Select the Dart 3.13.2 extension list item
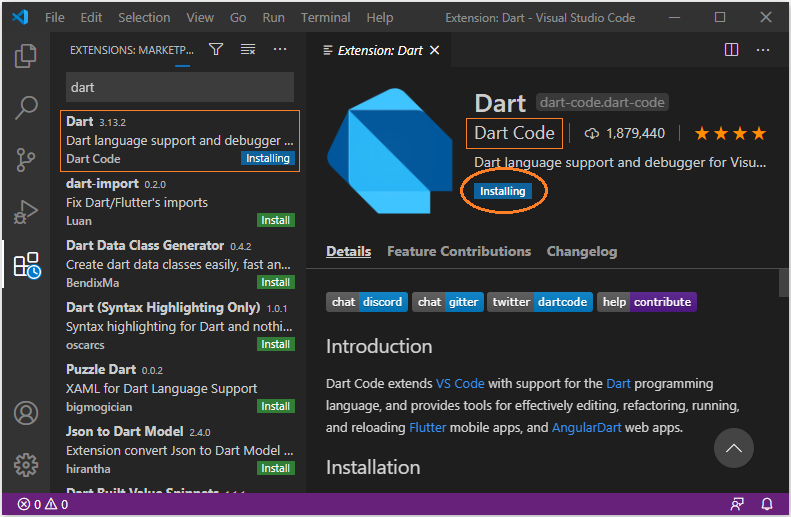791x517 pixels. pos(180,141)
